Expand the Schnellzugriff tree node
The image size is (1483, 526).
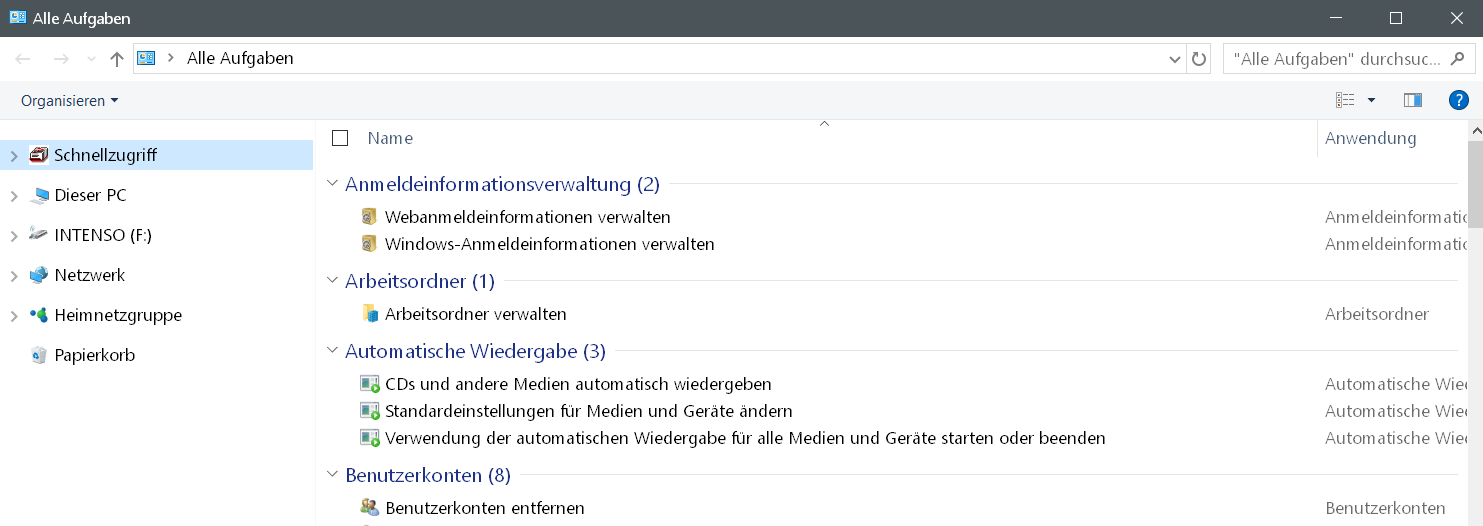pyautogui.click(x=13, y=156)
